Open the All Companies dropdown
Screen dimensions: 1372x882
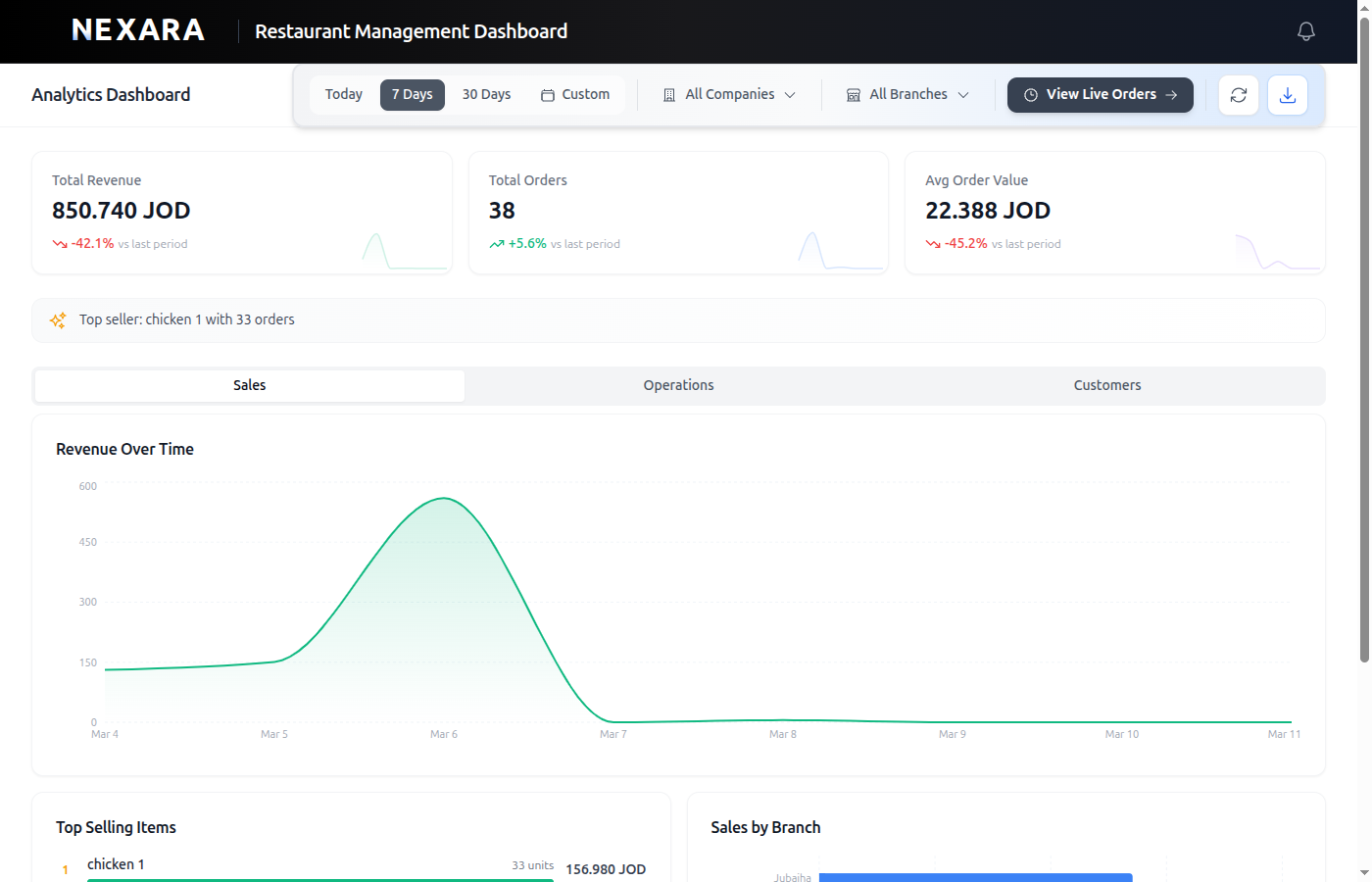pyautogui.click(x=730, y=95)
